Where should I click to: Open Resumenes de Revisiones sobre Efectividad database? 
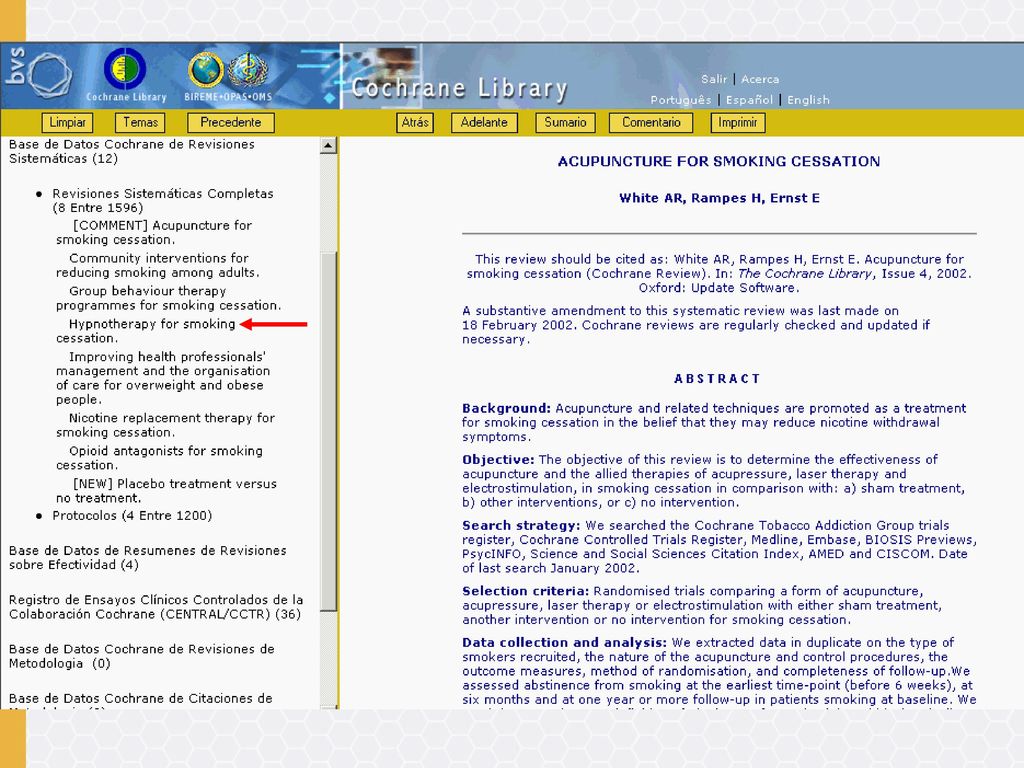[x=148, y=558]
